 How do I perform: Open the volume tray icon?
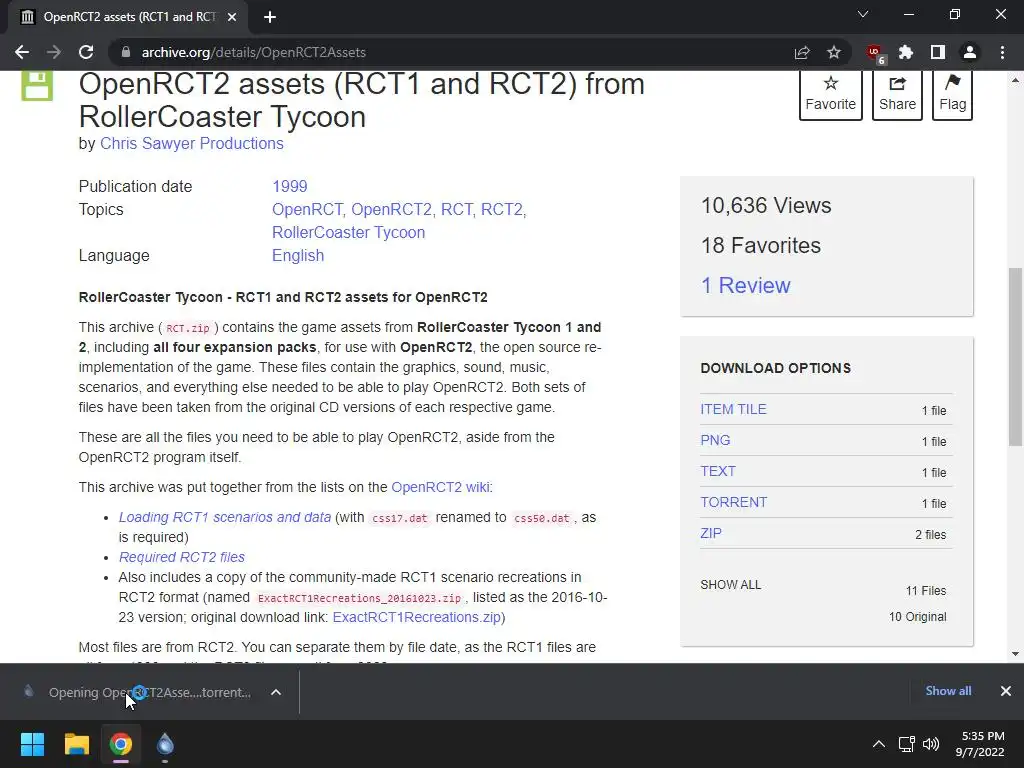click(931, 744)
